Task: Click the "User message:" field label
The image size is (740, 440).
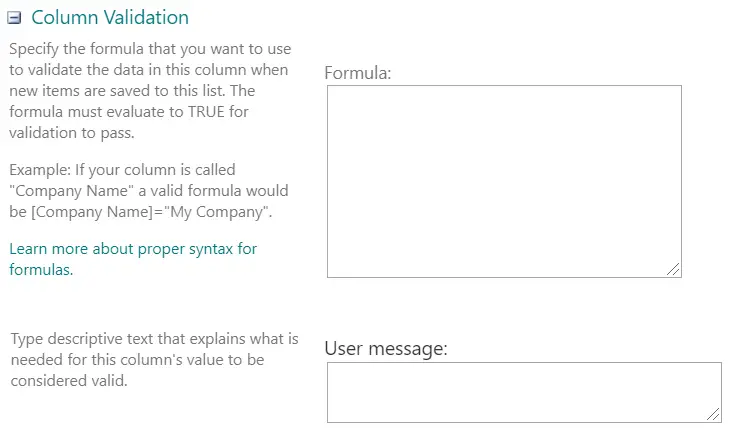Action: (386, 349)
